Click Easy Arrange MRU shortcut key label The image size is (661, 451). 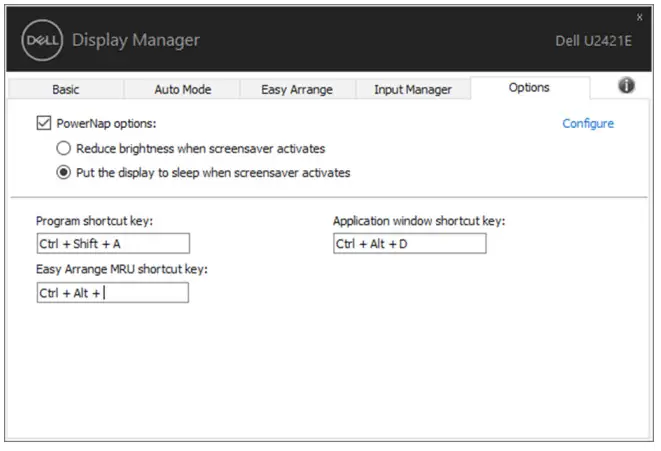(122, 269)
